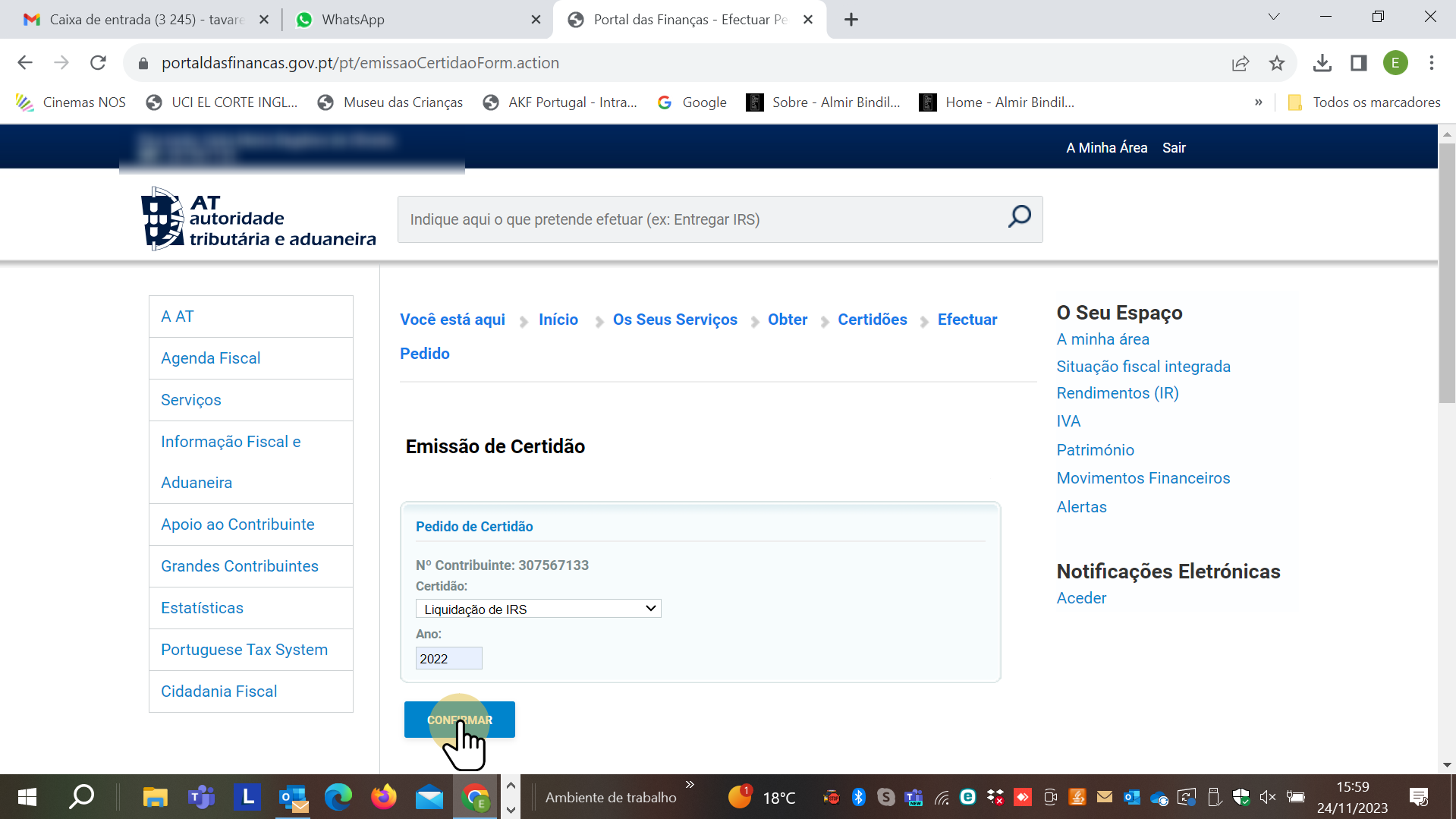Click the Ano input field

[x=448, y=658]
